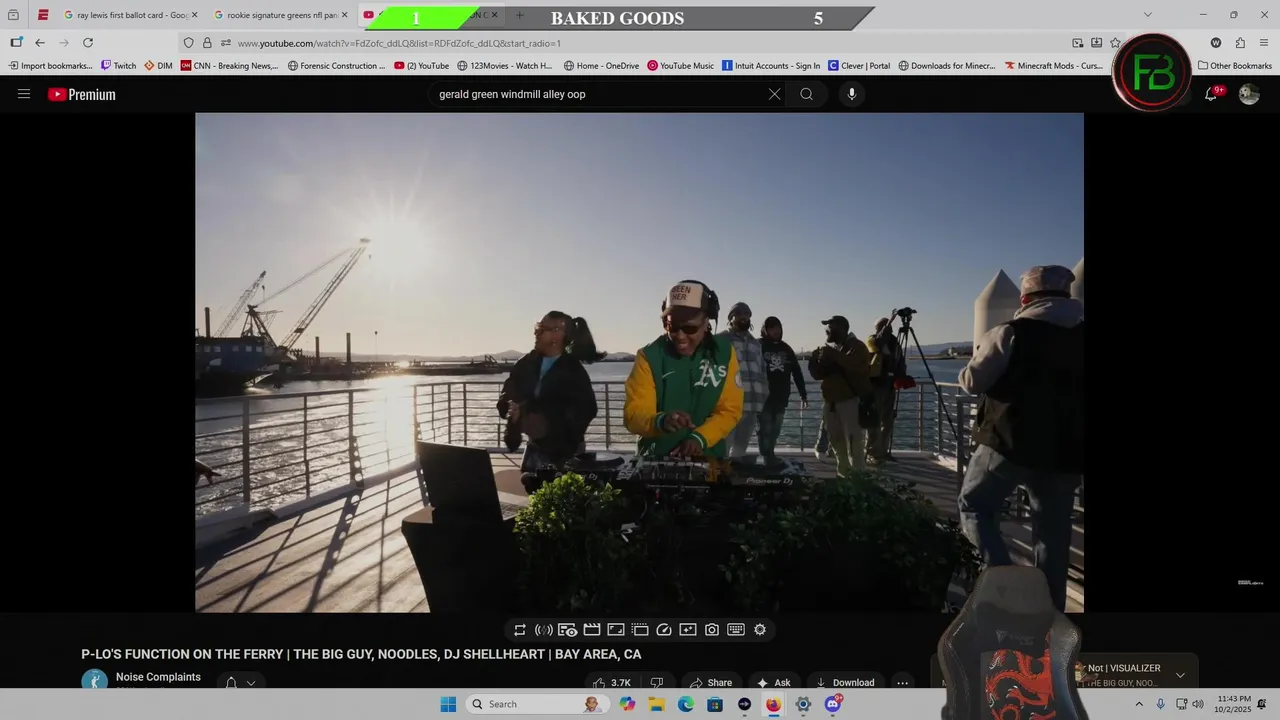Open the Firefox extensions puzzle icon

(1240, 43)
